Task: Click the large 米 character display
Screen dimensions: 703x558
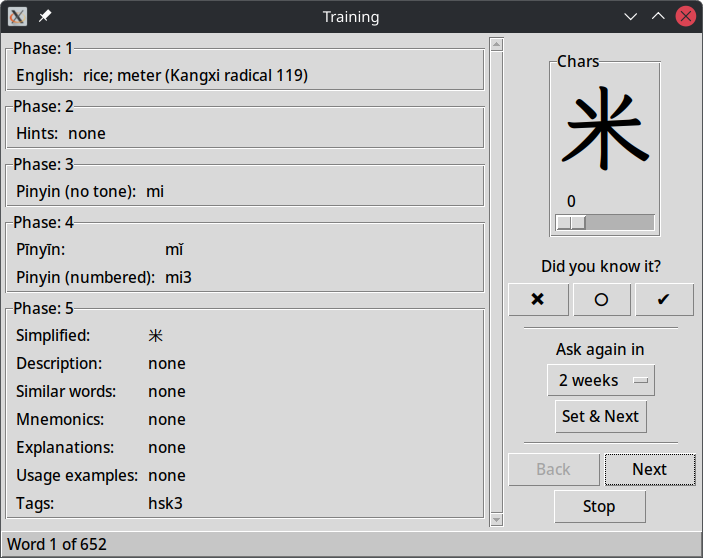Action: [604, 129]
